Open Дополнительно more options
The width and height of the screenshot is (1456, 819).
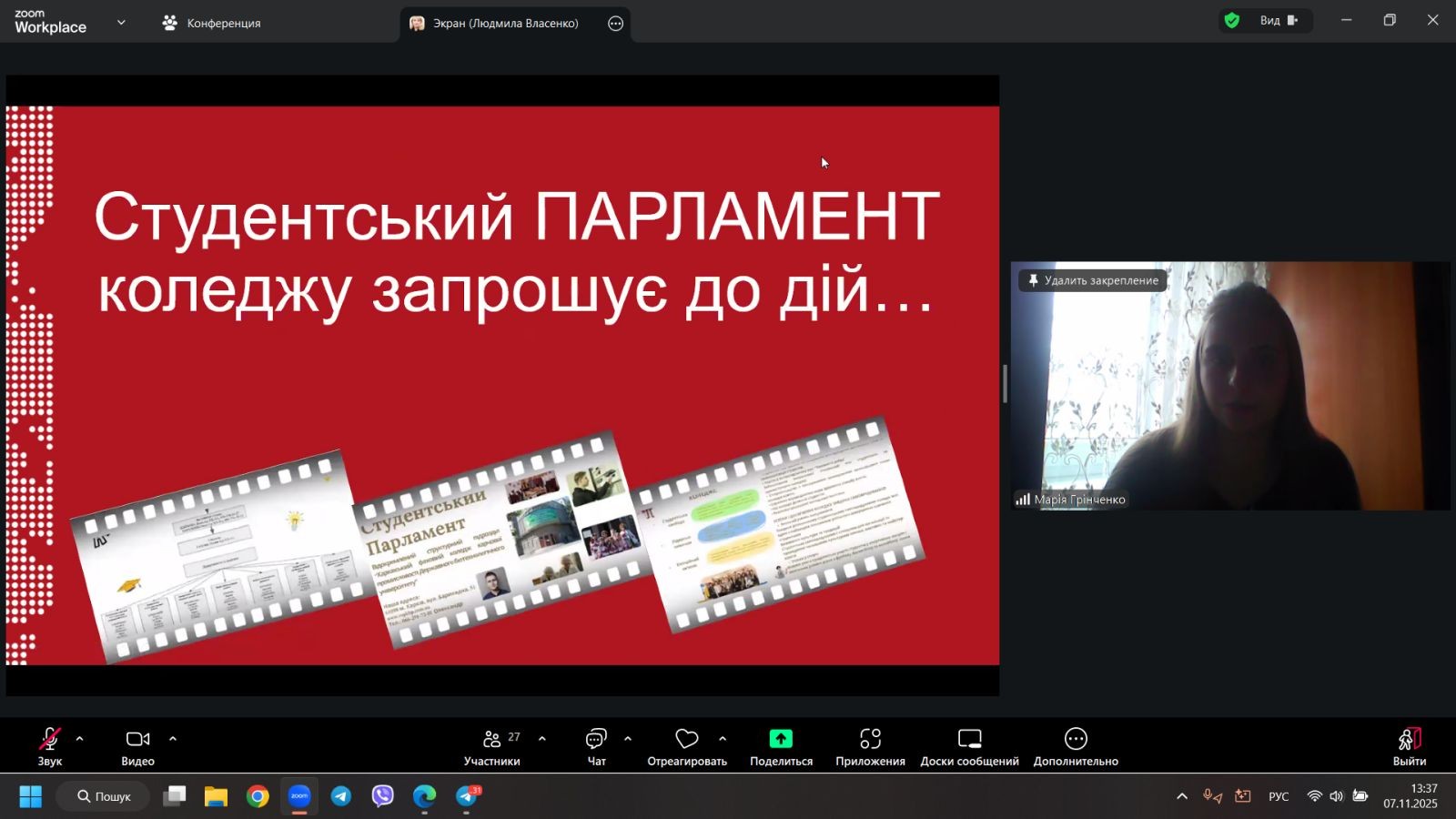coord(1076,739)
